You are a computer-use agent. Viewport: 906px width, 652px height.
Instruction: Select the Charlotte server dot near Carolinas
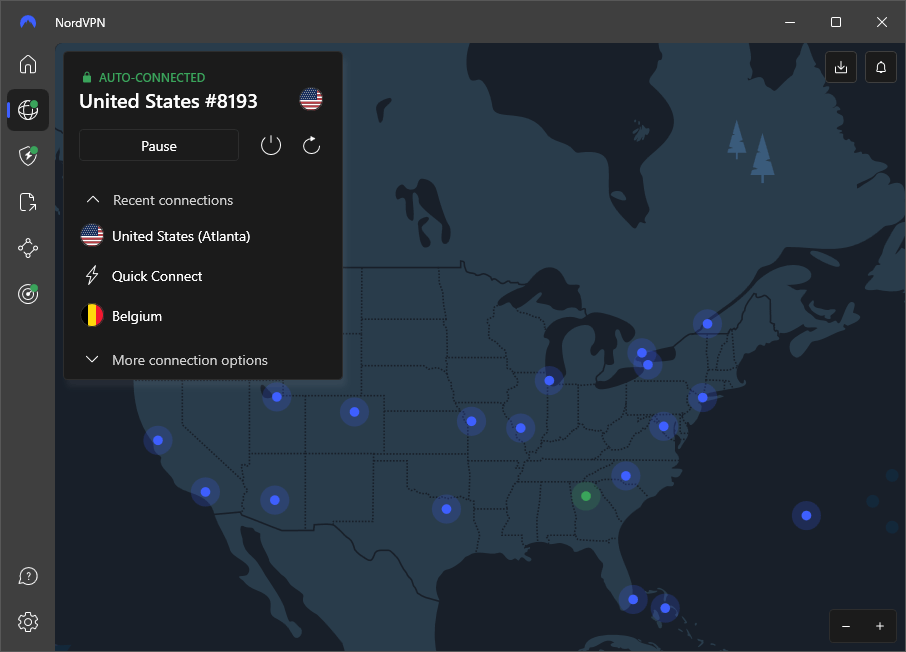tap(626, 476)
